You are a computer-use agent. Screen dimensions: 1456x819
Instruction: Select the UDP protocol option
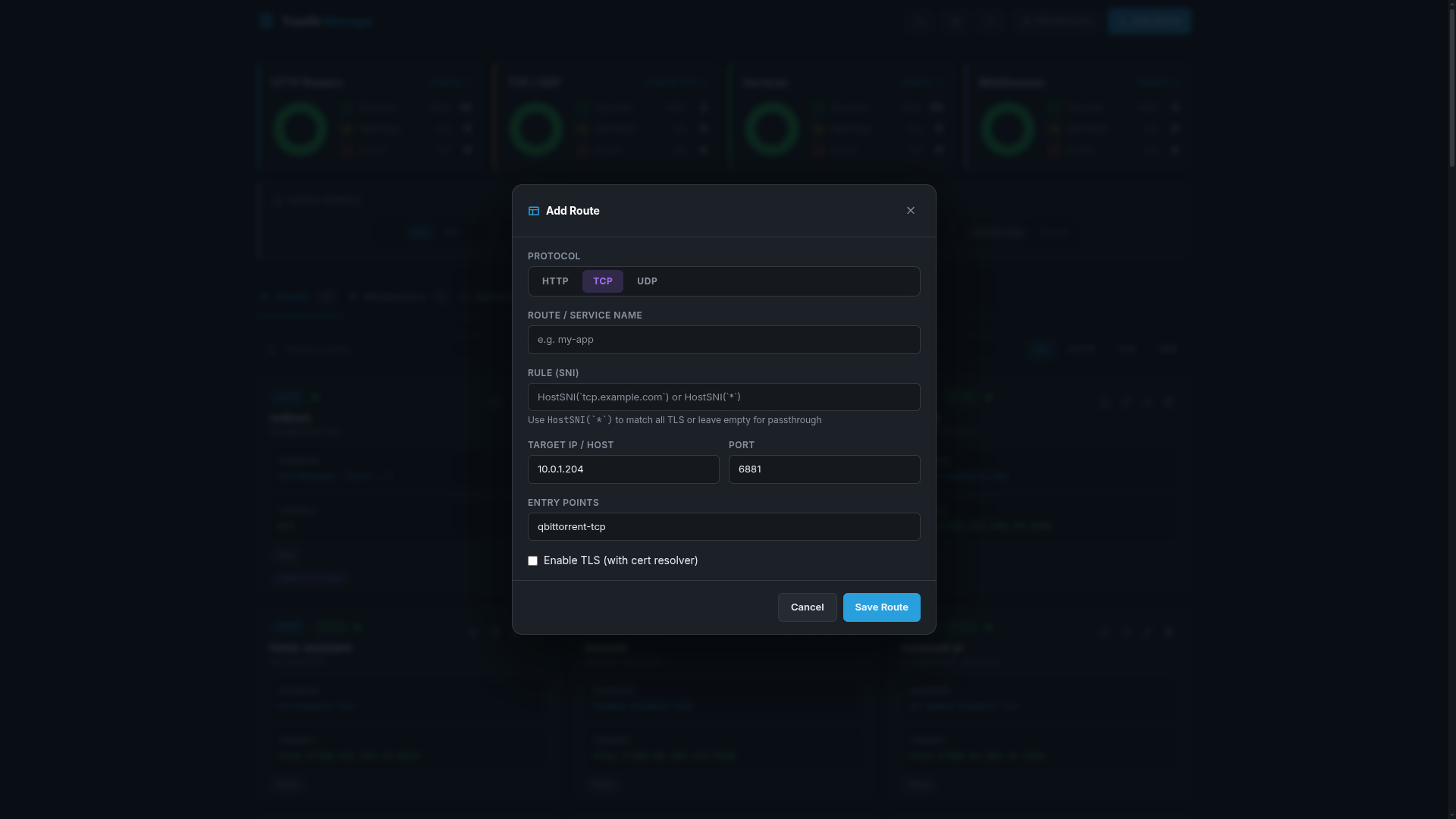[646, 281]
